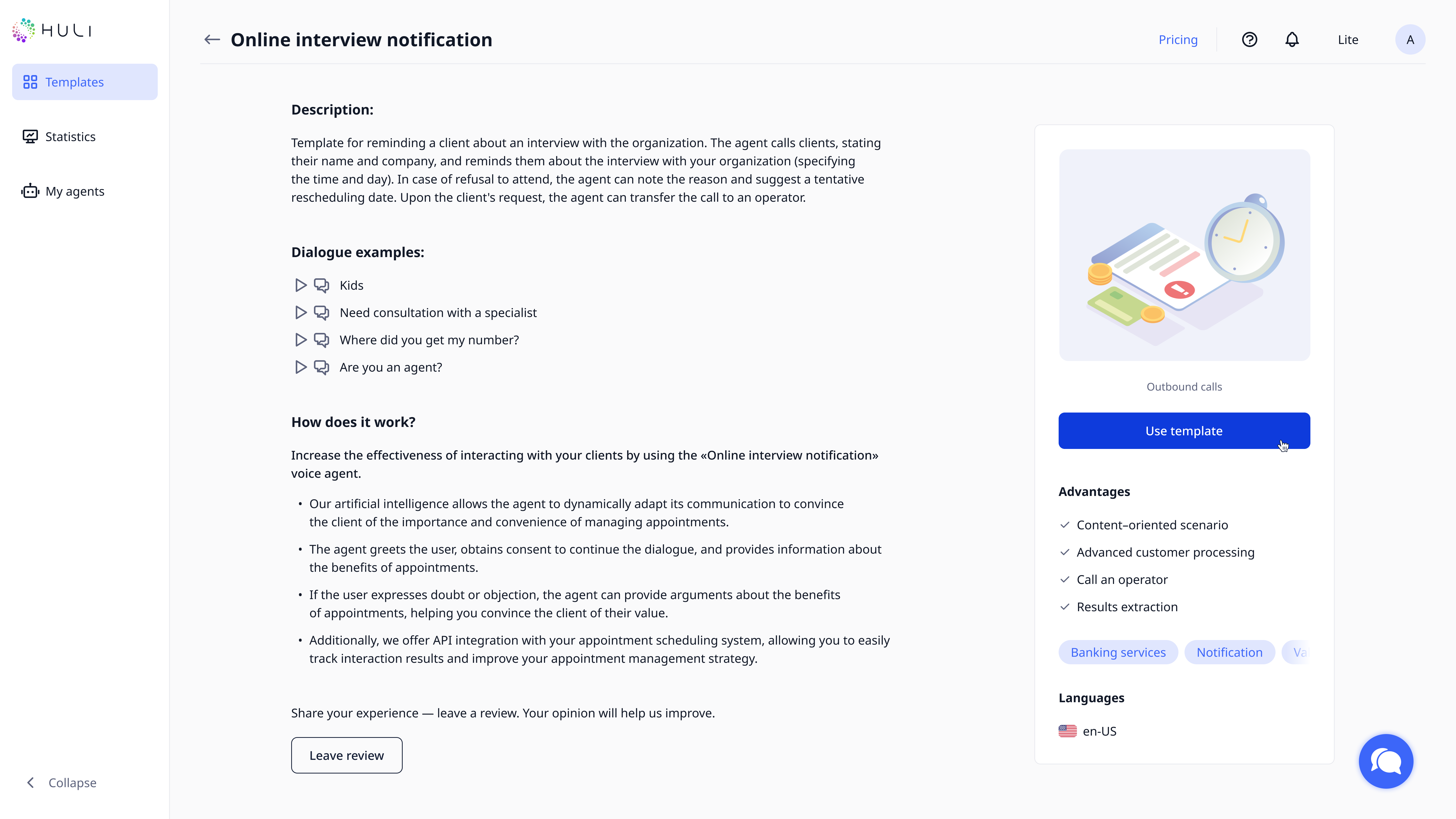
Task: Click the template illustration thumbnail
Action: tap(1184, 255)
